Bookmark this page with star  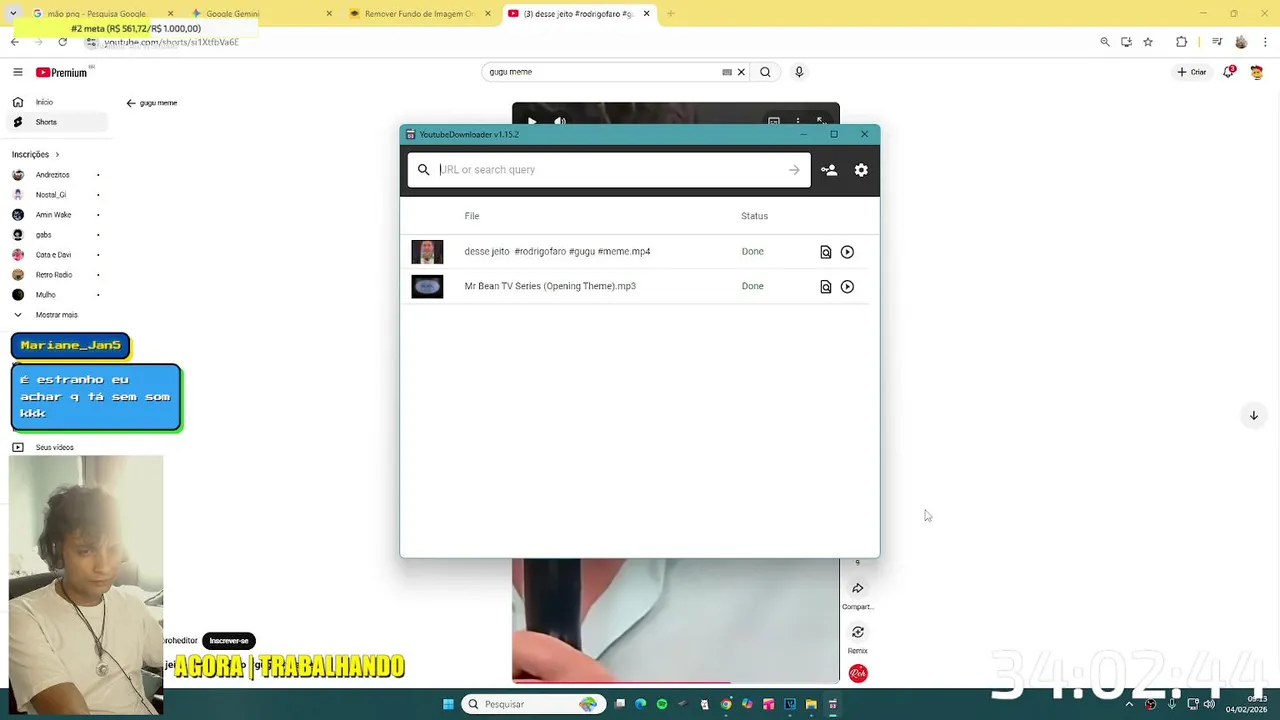pos(1148,42)
